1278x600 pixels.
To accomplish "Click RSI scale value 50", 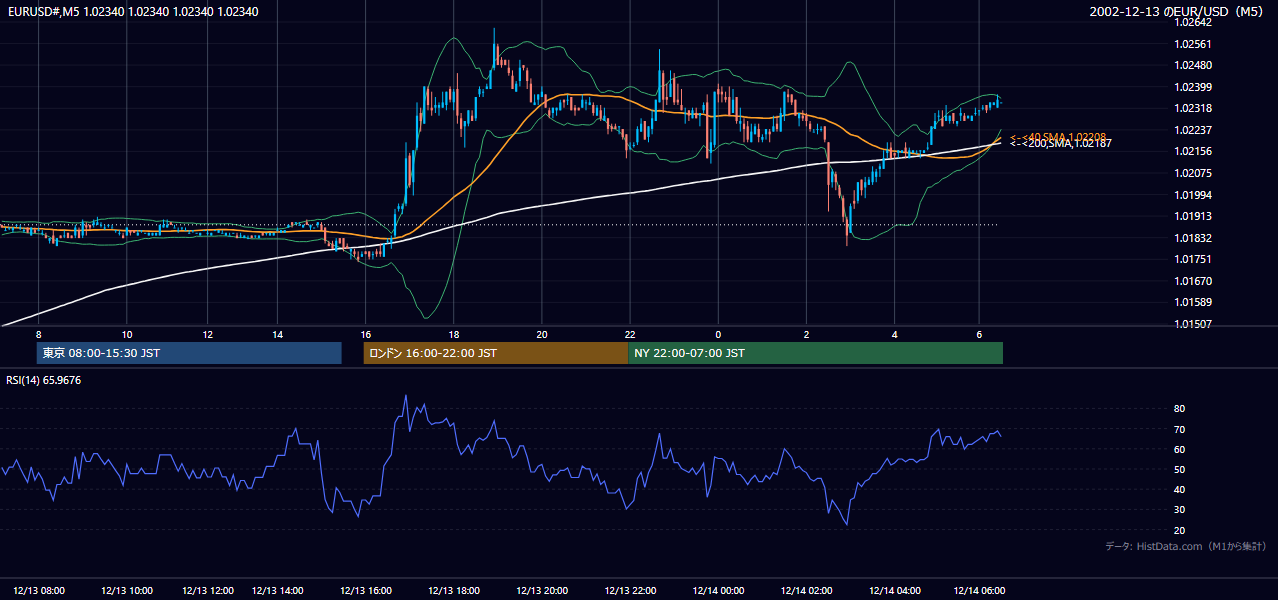I will point(1179,469).
